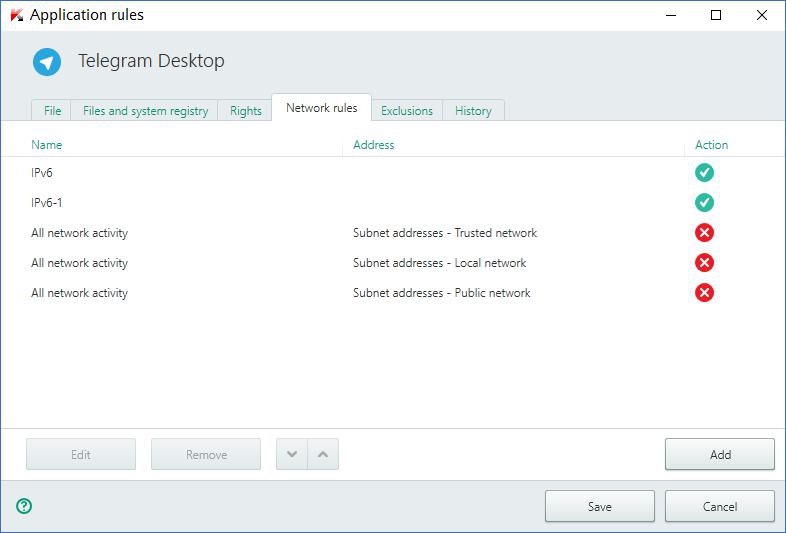This screenshot has width=786, height=533.
Task: Sort rules by the Address column header
Action: coord(373,145)
